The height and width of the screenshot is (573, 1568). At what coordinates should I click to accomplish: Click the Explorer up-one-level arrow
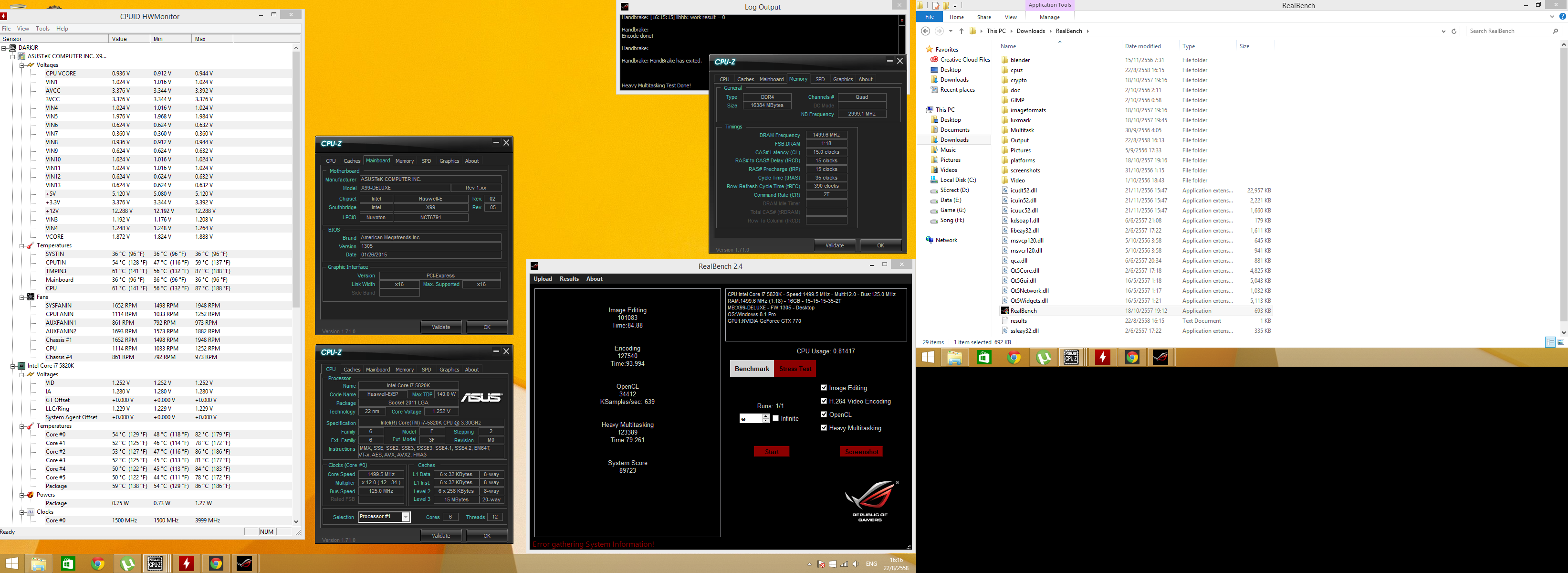click(x=961, y=31)
